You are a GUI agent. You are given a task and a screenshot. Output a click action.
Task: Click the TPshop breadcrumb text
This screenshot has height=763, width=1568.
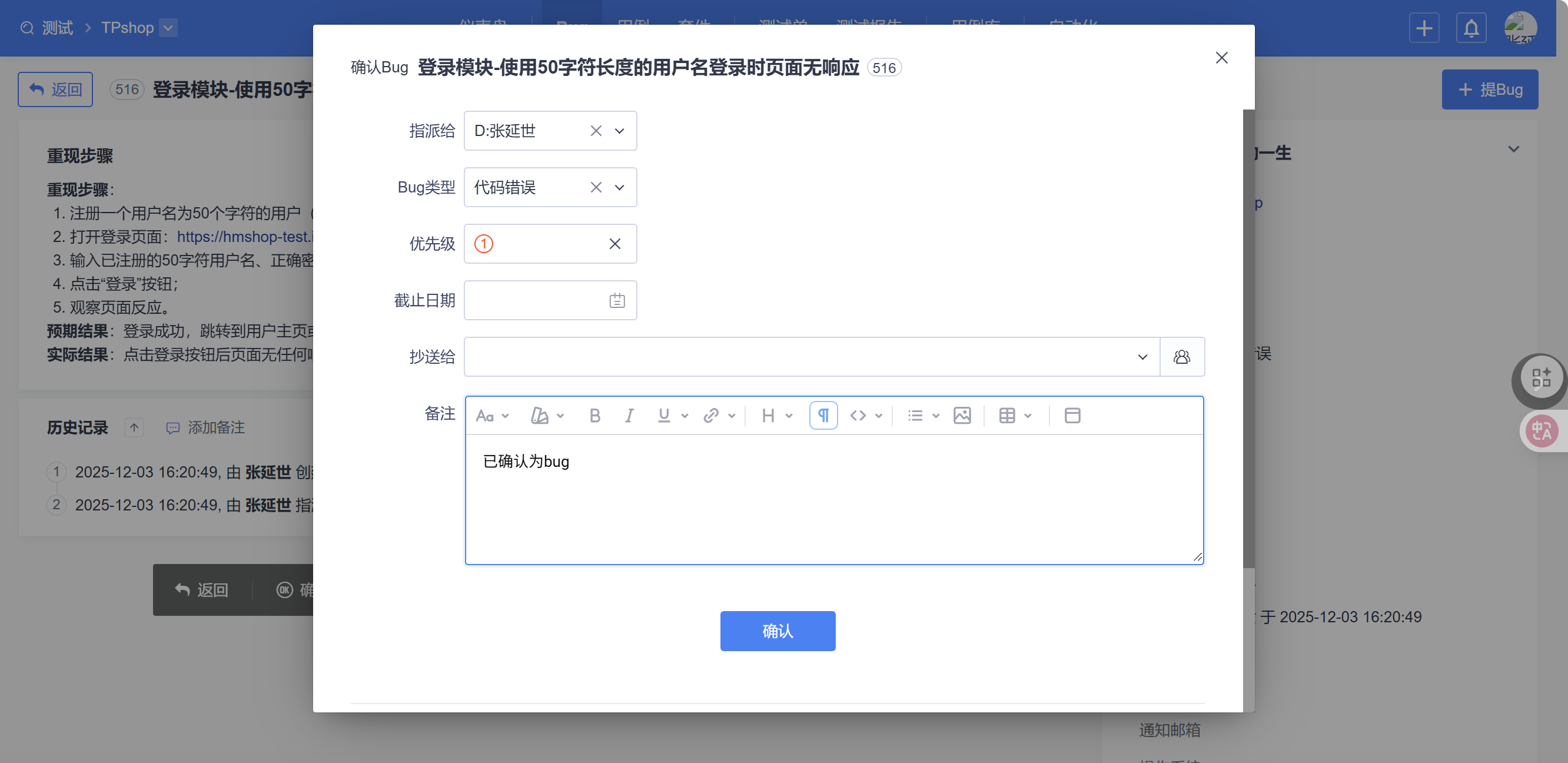(127, 28)
